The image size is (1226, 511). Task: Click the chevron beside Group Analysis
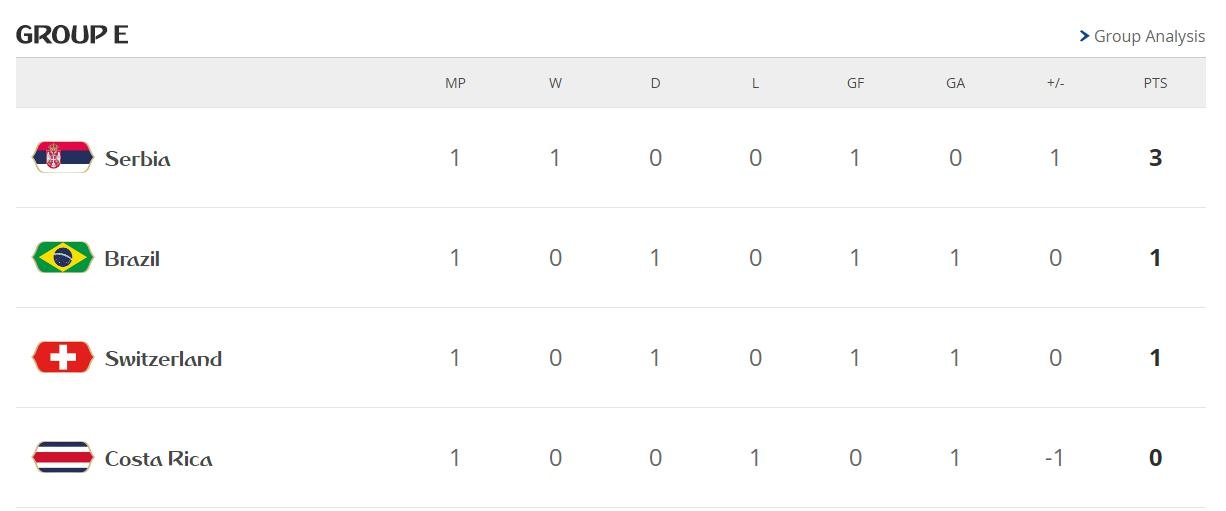pos(1084,36)
